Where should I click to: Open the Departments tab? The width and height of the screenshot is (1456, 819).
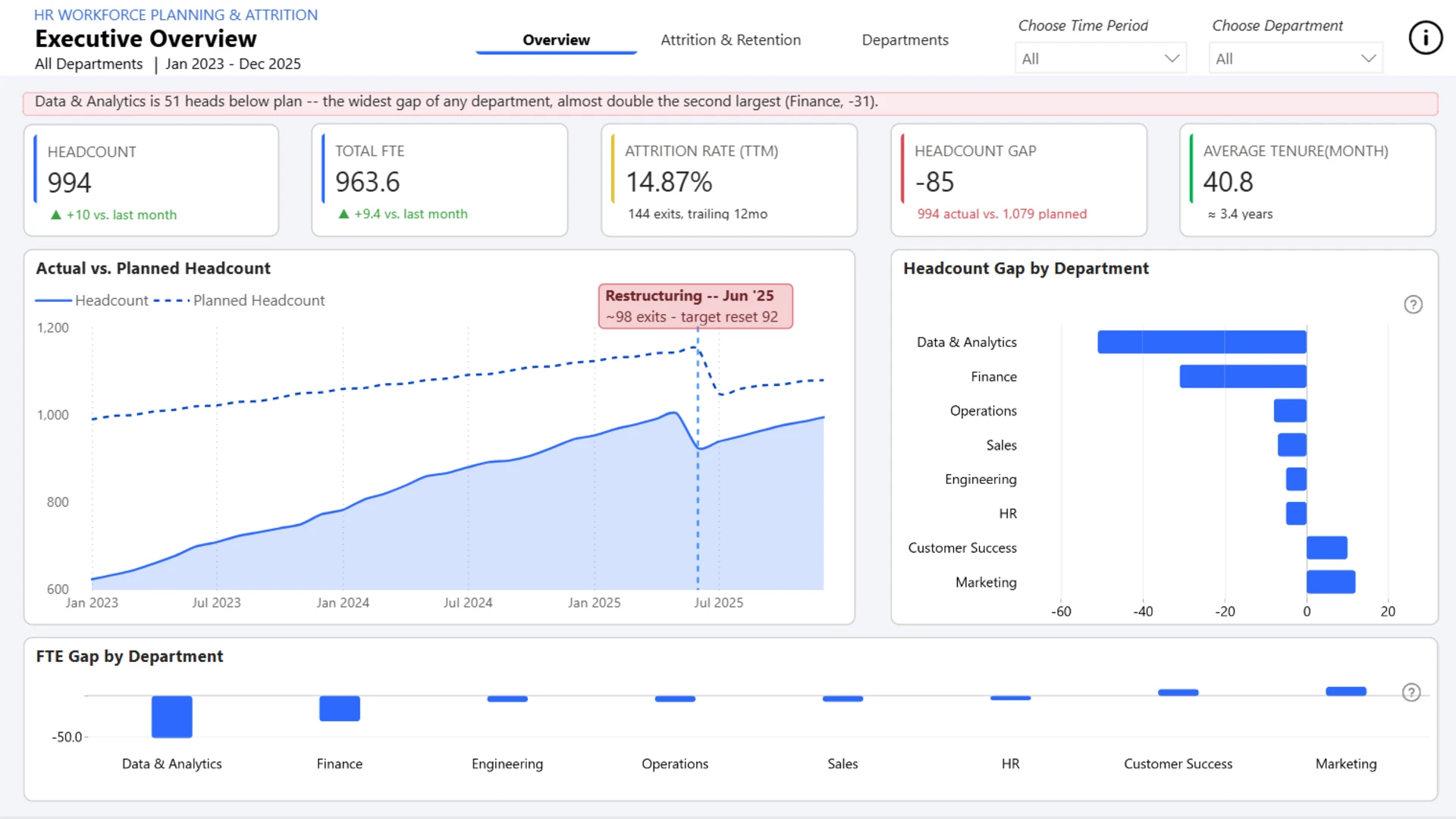coord(905,40)
